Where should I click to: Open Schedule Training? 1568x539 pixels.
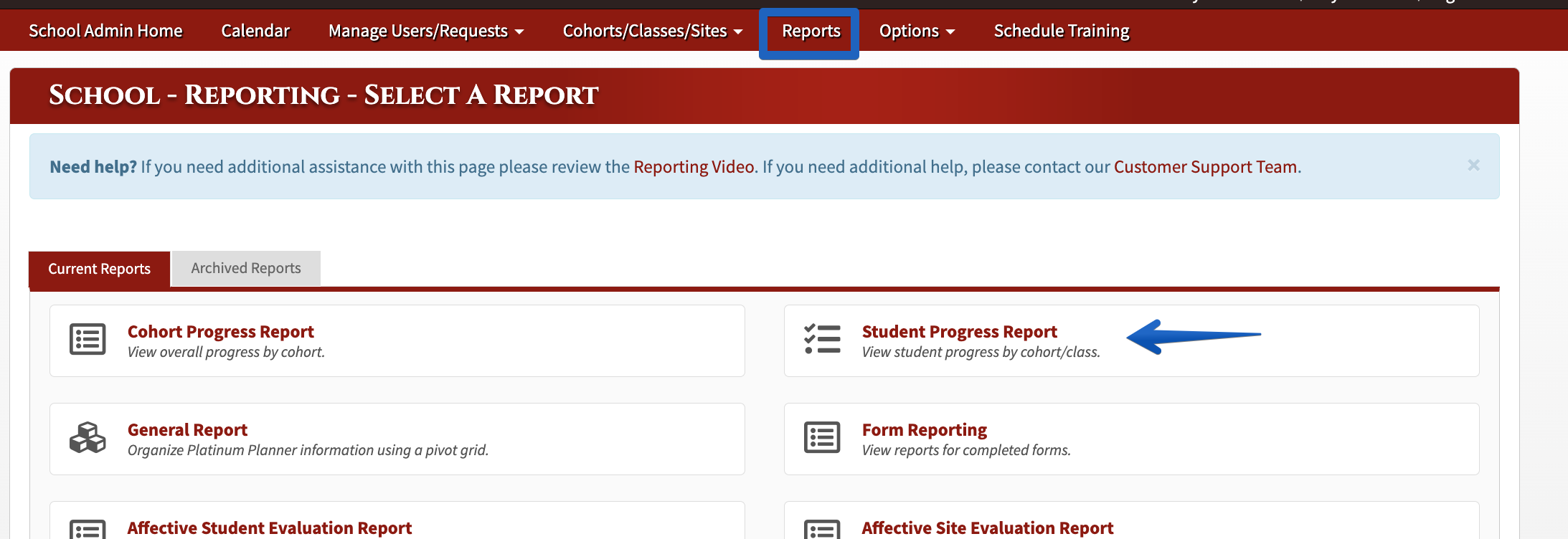[x=1062, y=31]
